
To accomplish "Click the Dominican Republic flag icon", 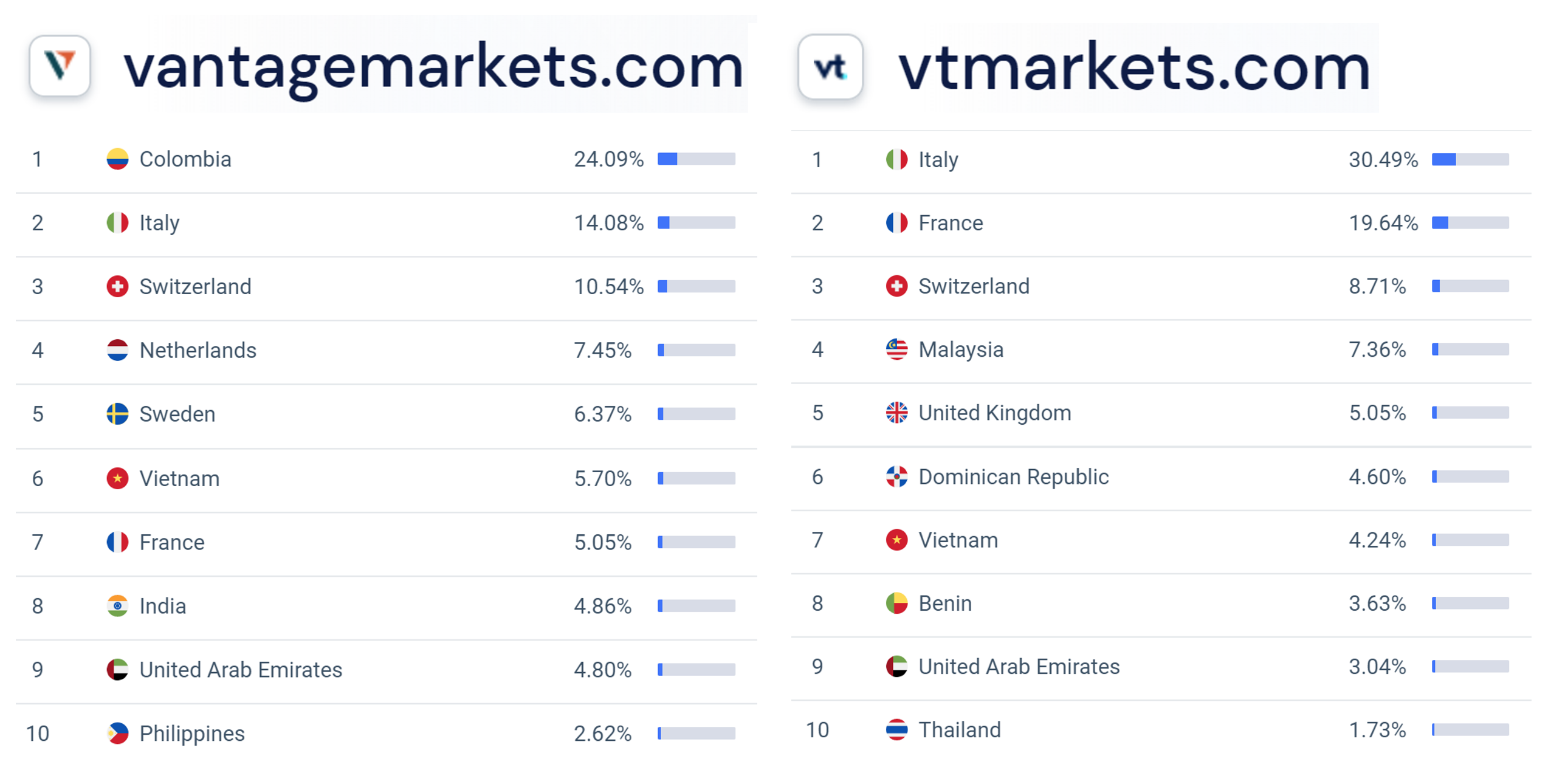I will click(x=896, y=476).
